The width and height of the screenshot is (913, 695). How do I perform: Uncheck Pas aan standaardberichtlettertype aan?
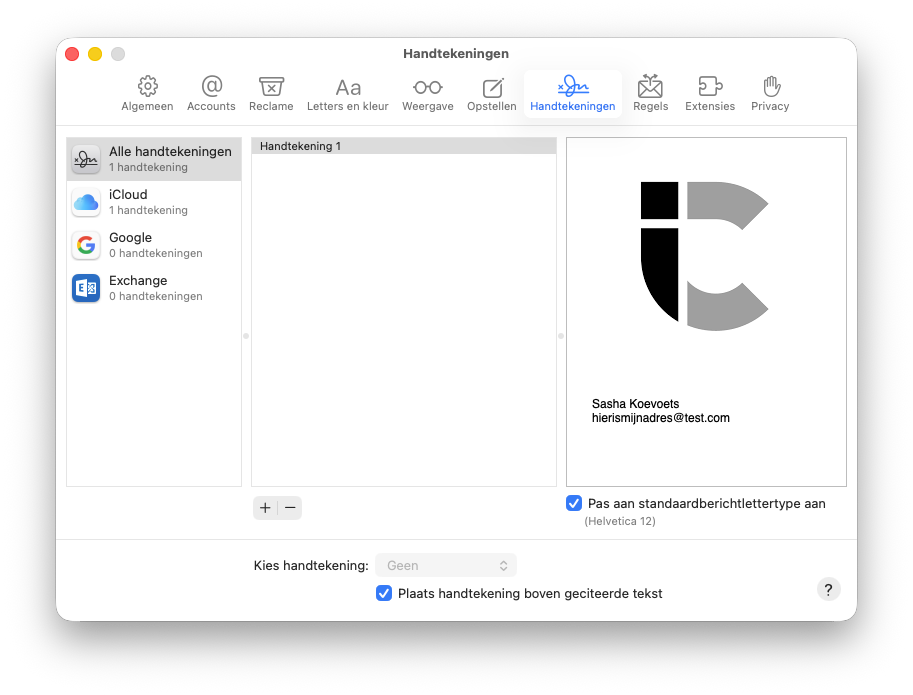(574, 503)
